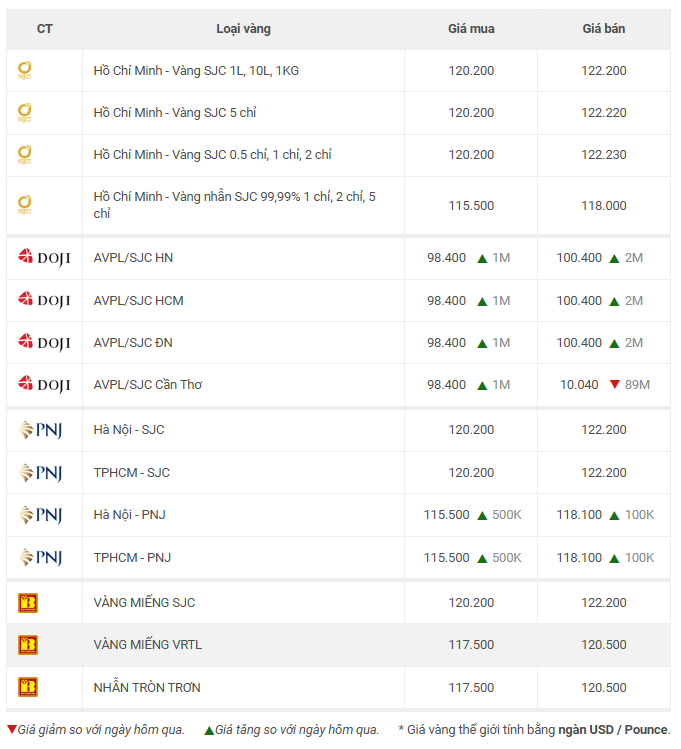Click the 100K change for TPHCM - PNJ
Image resolution: width=681 pixels, height=749 pixels.
tap(639, 557)
